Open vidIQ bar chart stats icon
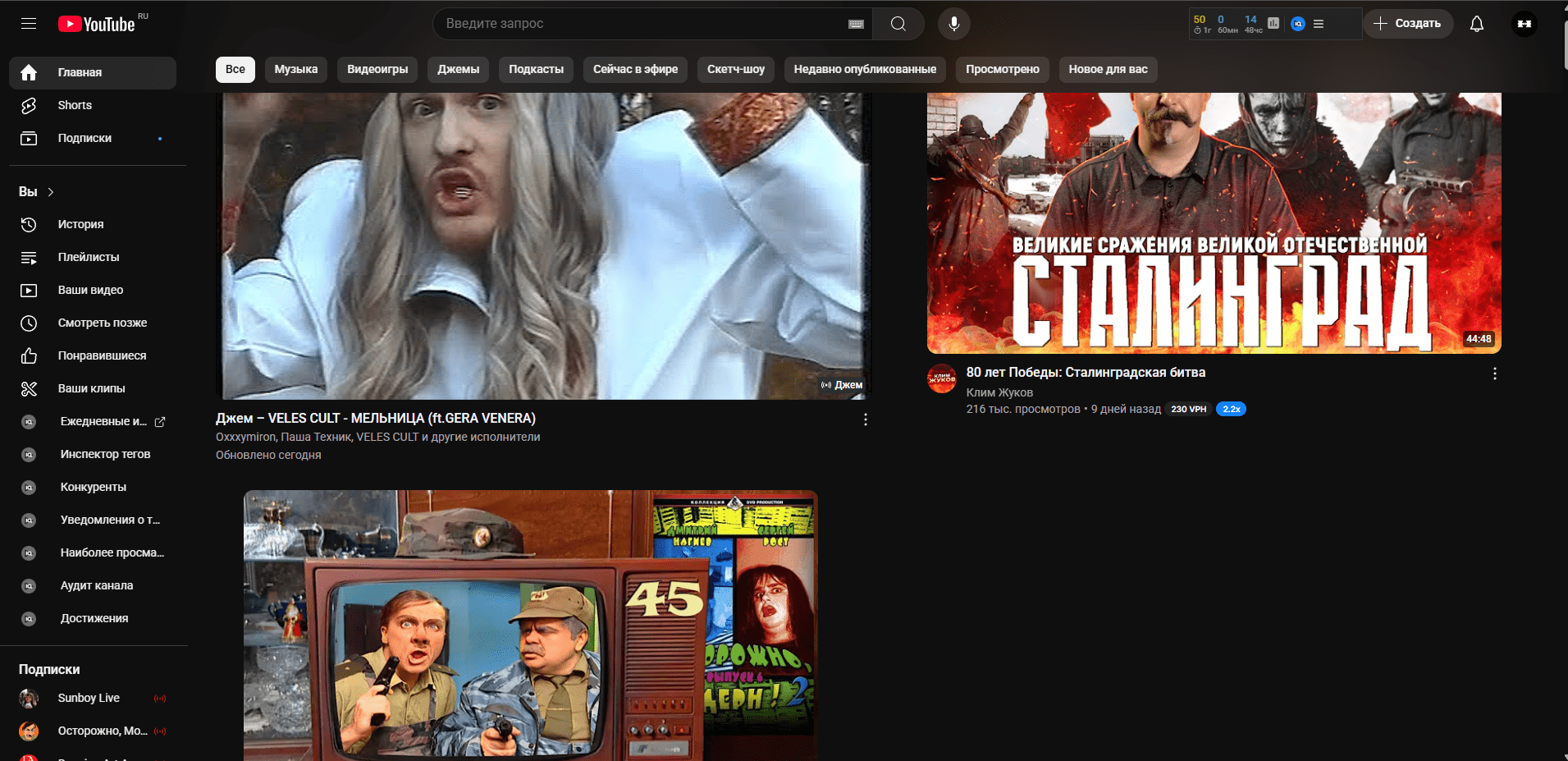The height and width of the screenshot is (761, 1568). (1273, 23)
